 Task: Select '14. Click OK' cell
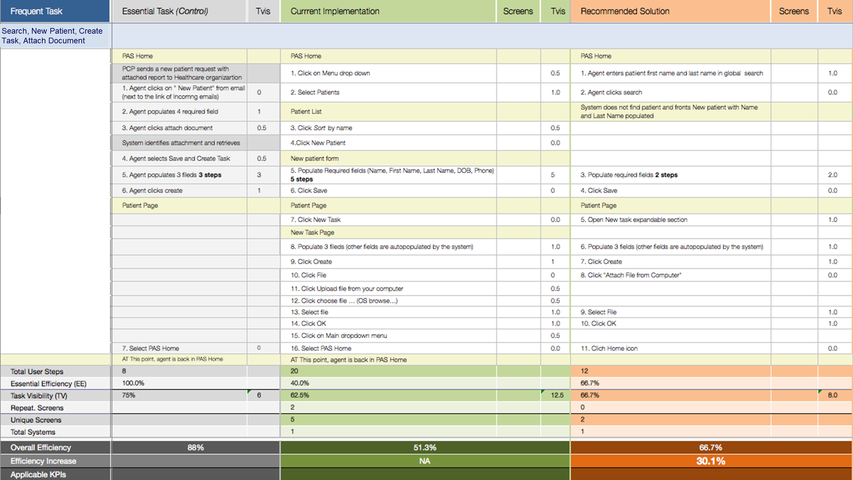coord(388,323)
